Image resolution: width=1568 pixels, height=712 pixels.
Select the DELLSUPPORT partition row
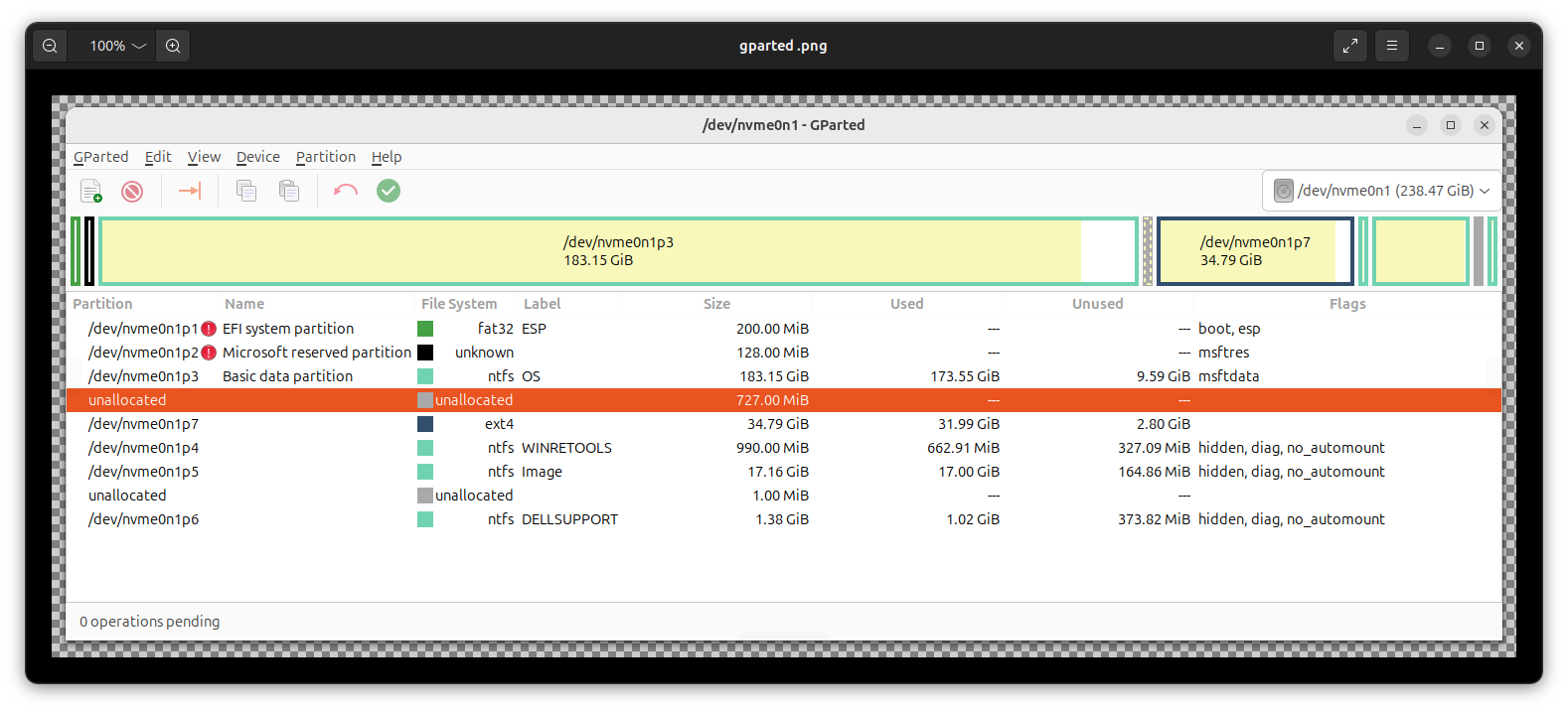coord(569,519)
